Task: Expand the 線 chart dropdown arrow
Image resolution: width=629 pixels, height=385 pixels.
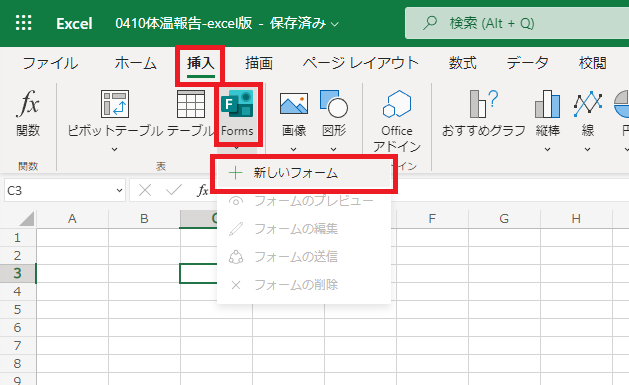Action: (x=588, y=149)
